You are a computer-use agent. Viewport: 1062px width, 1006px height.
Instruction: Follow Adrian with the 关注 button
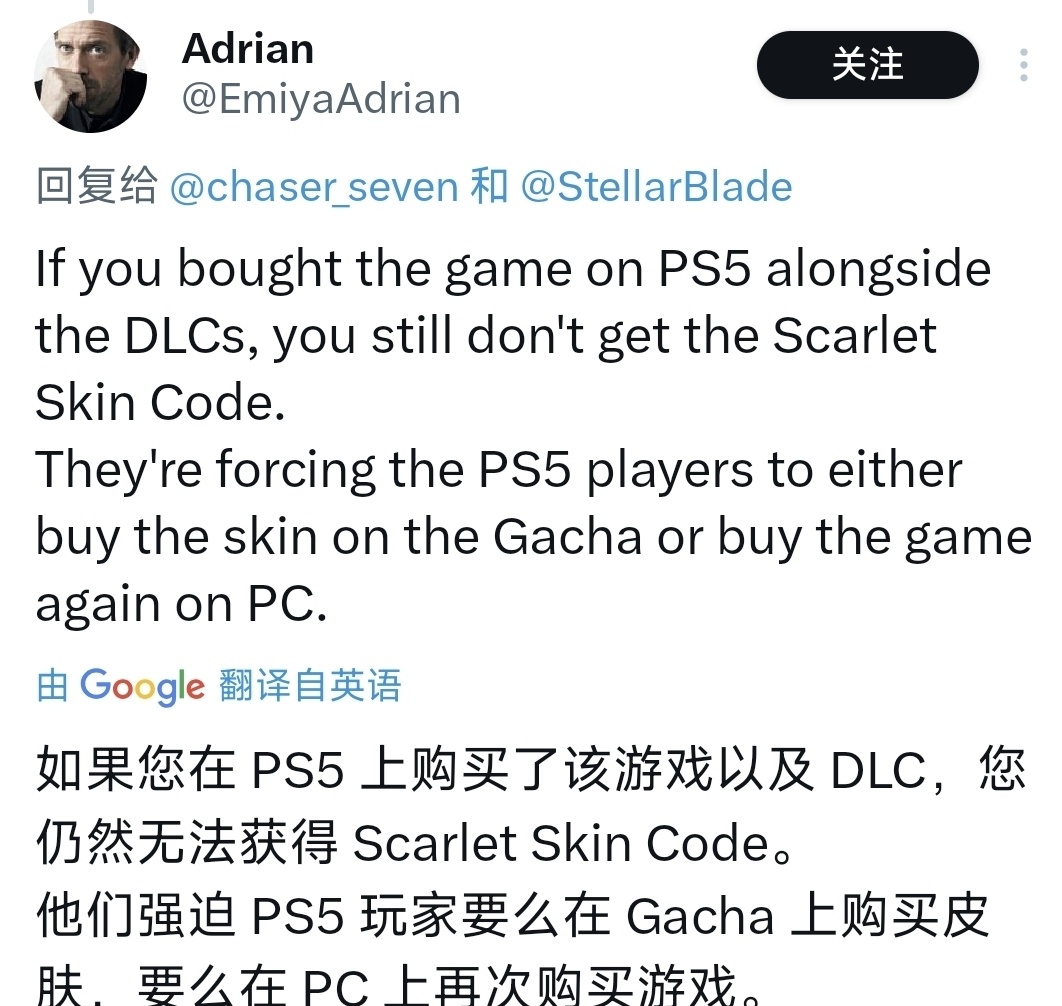point(868,65)
